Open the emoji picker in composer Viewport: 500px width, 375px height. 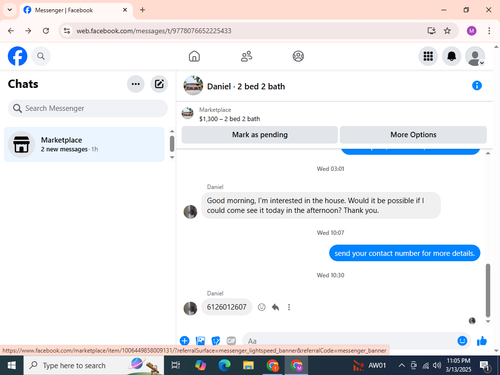(x=462, y=341)
